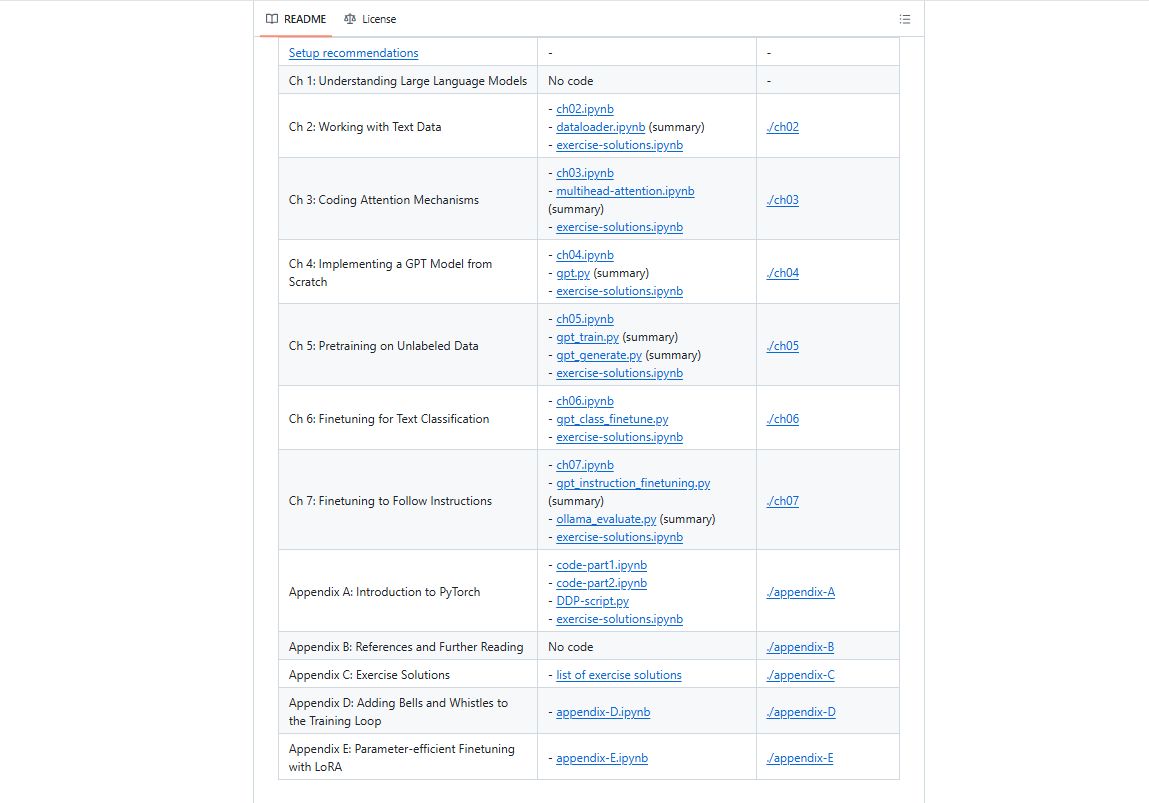Open the DDP-script.py link
This screenshot has width=1149, height=803.
point(592,602)
